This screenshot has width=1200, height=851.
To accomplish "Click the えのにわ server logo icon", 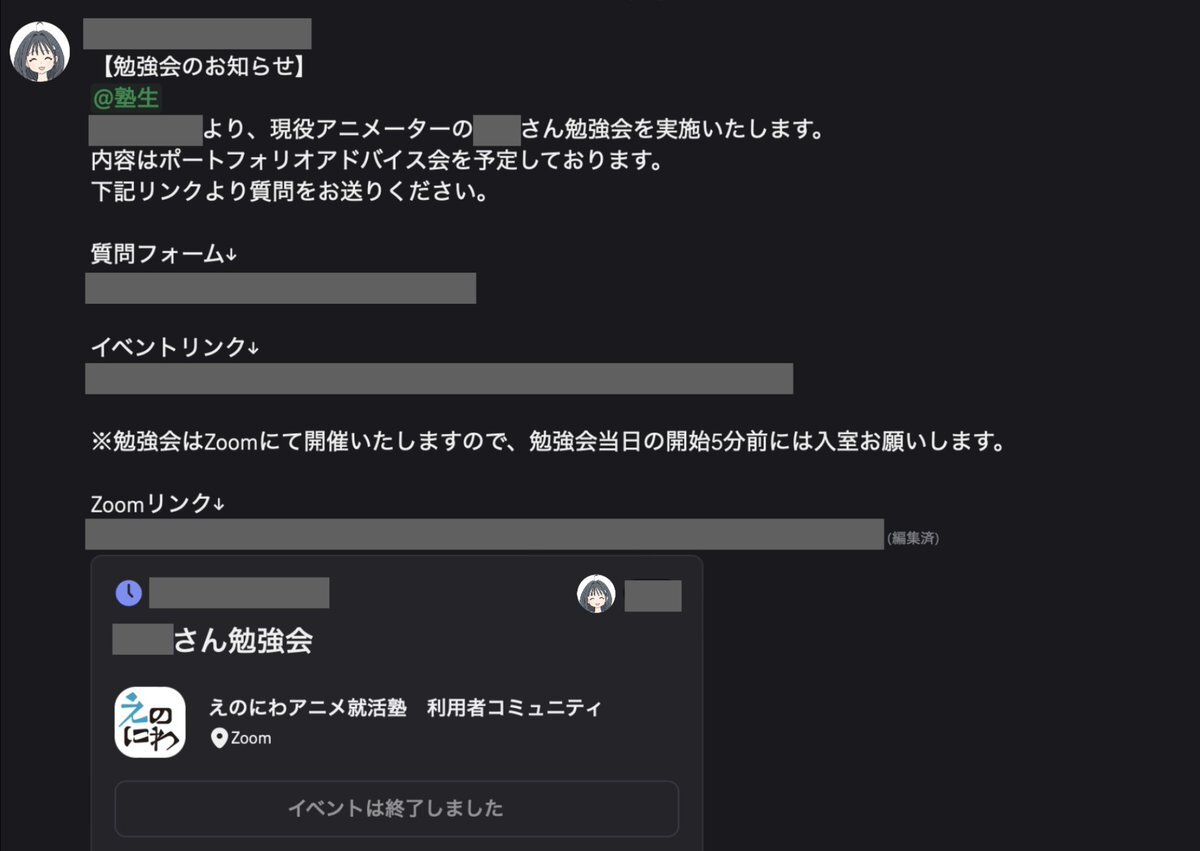I will point(150,722).
